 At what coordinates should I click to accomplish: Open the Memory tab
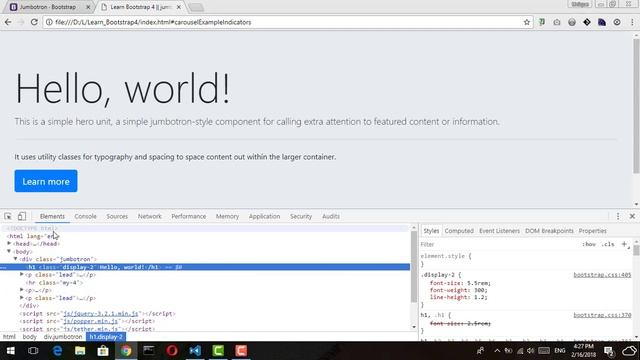[227, 216]
